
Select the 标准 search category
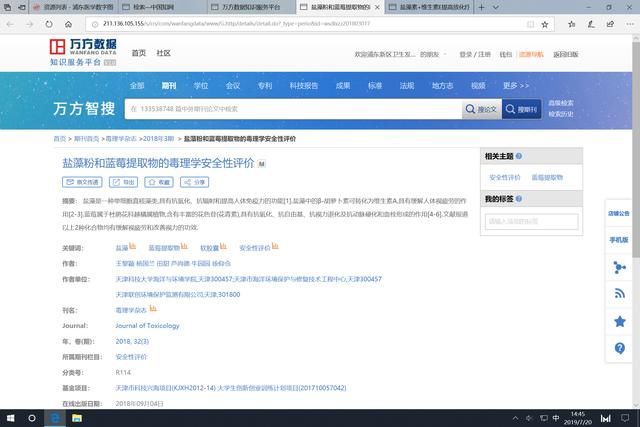[x=375, y=86]
